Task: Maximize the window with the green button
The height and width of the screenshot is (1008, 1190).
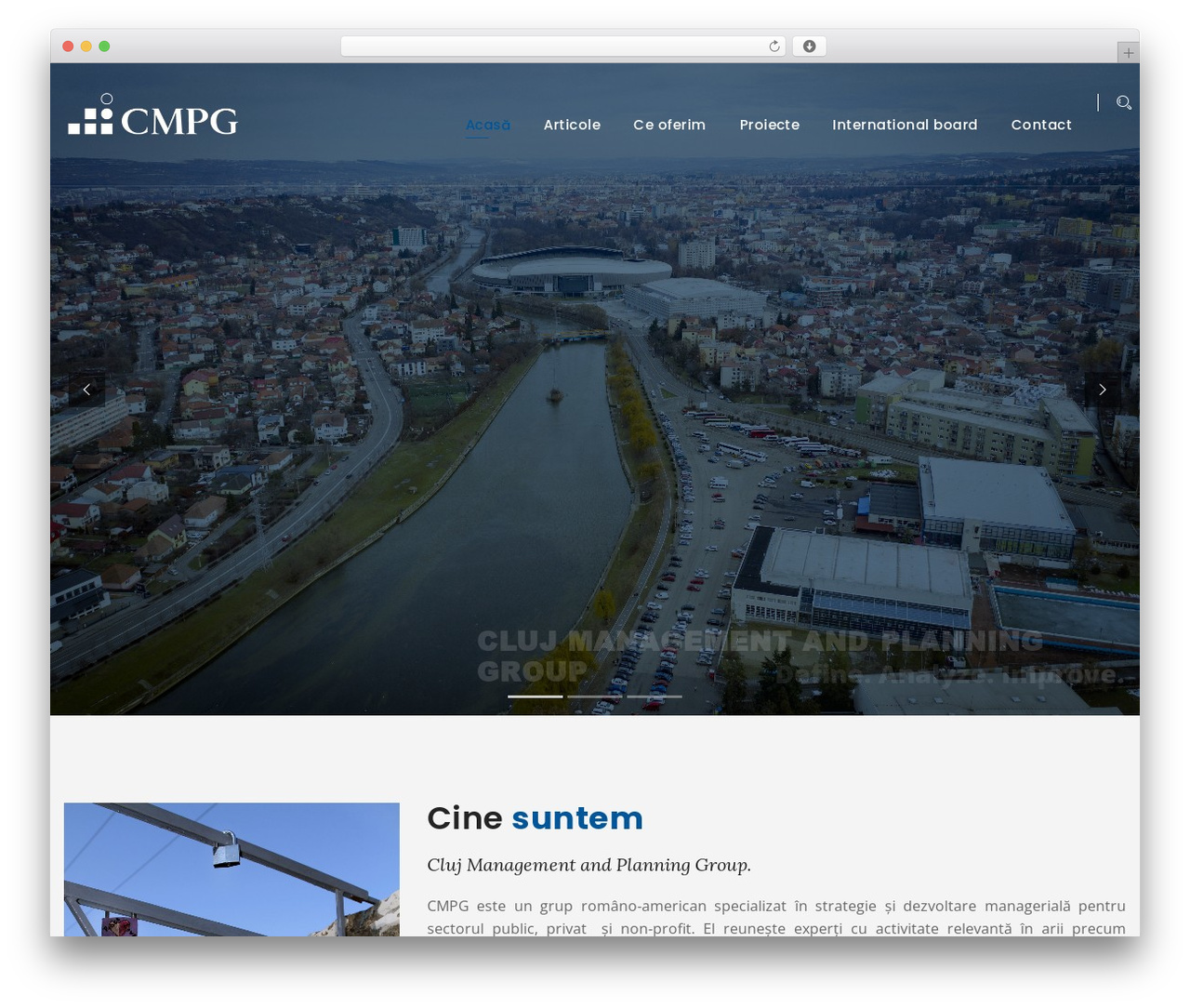Action: [x=104, y=46]
